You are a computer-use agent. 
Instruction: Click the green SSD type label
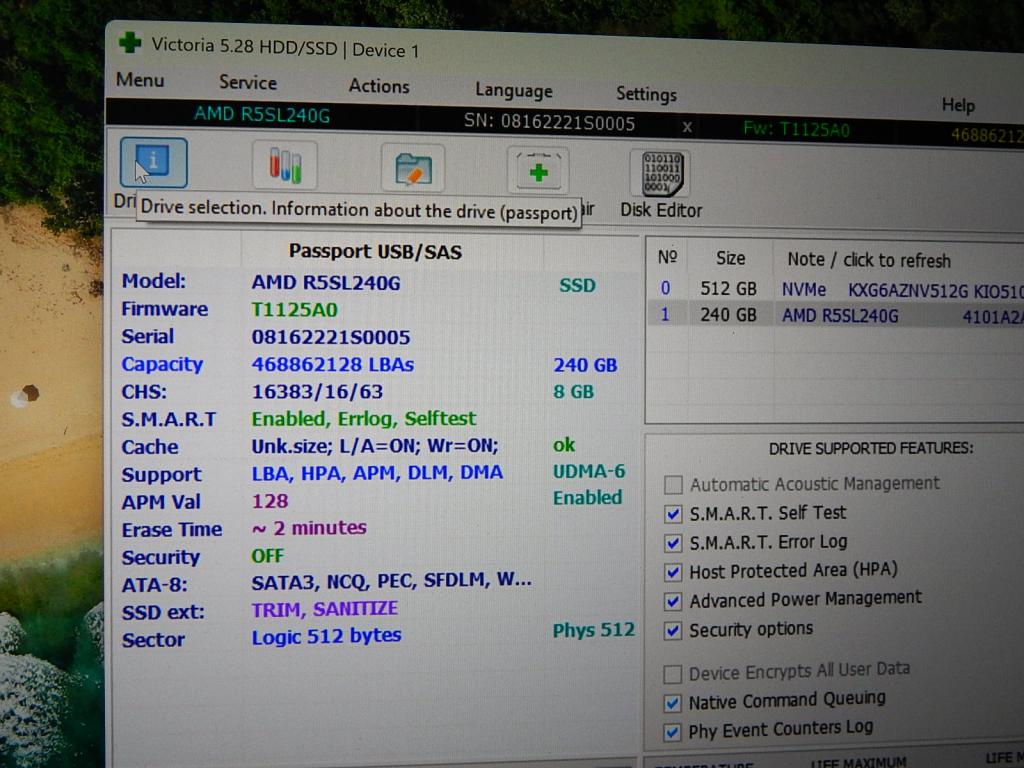(577, 285)
